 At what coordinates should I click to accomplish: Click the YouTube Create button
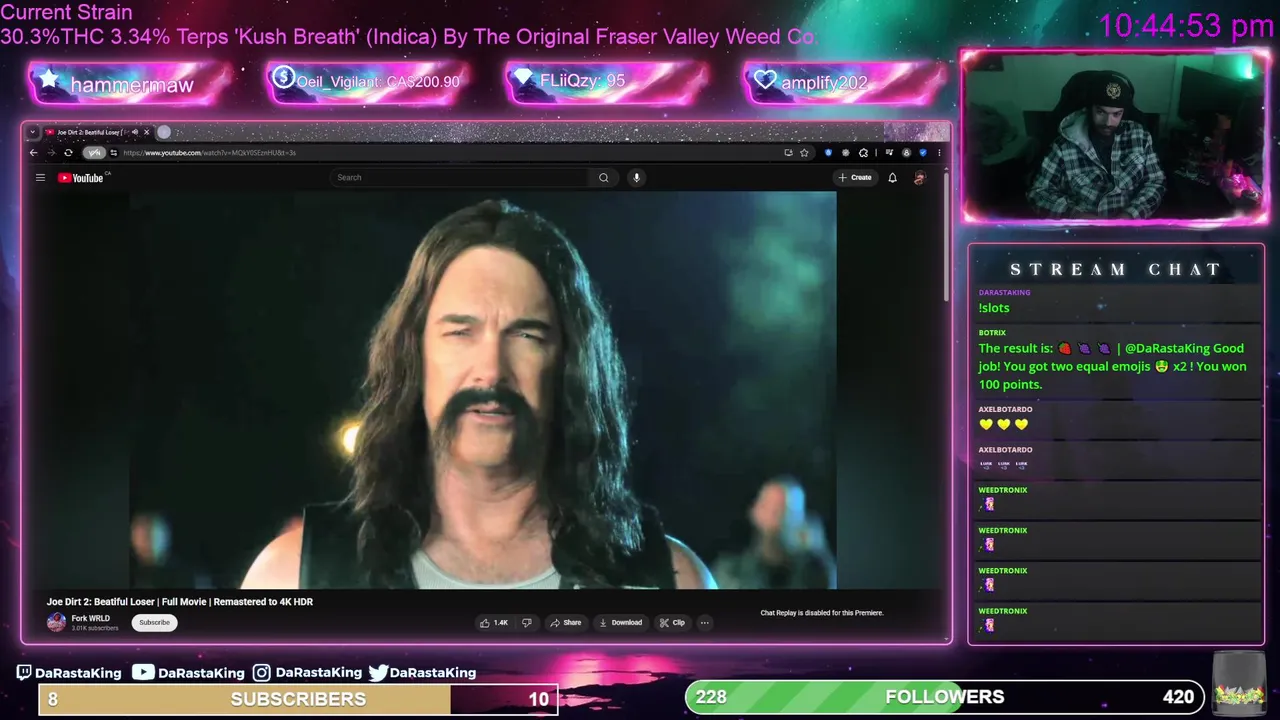855,178
